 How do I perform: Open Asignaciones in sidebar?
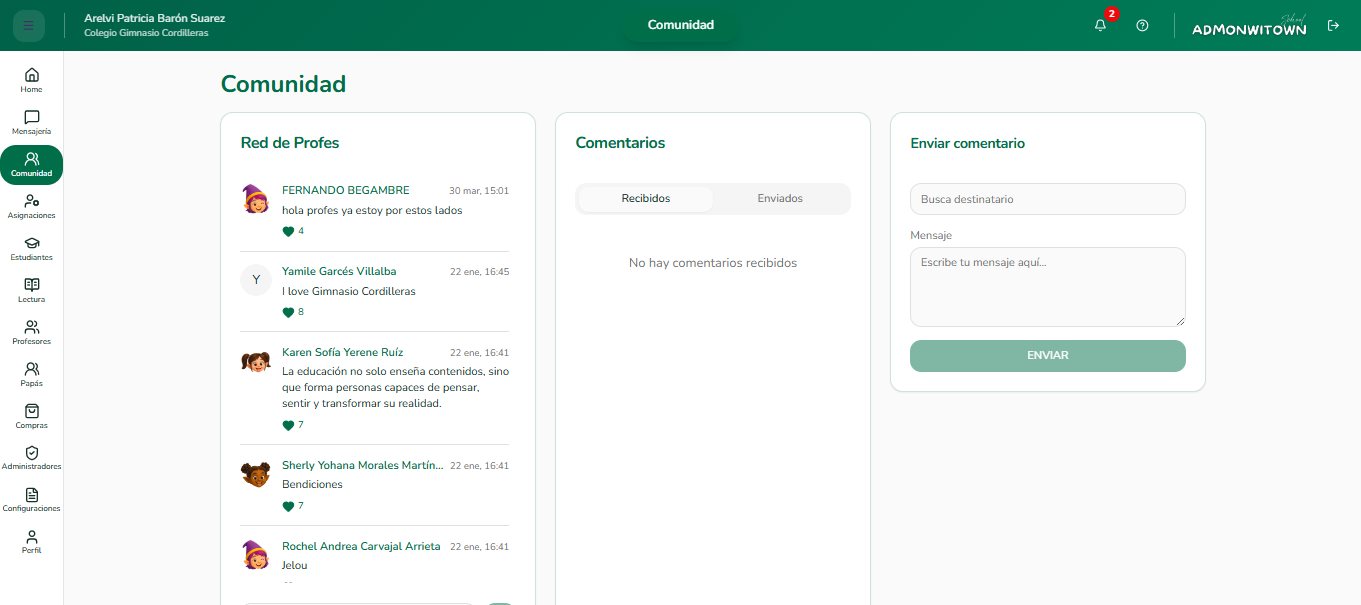coord(32,207)
